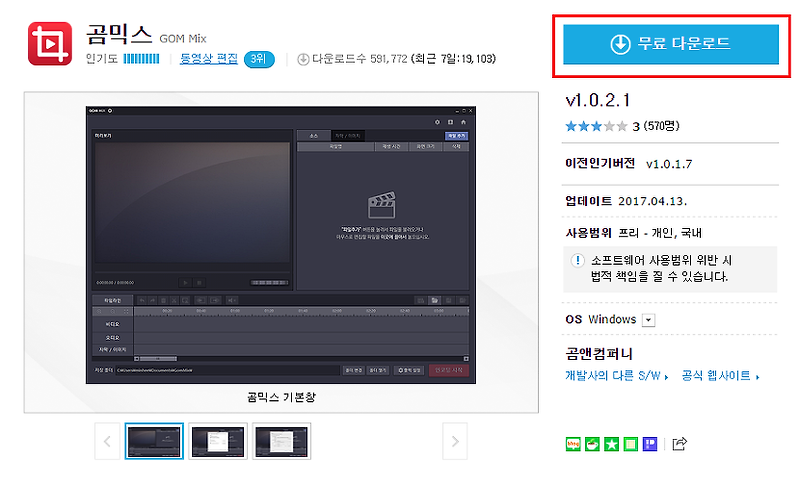Select the second screenshot thumbnail
This screenshot has width=800, height=486.
click(218, 441)
